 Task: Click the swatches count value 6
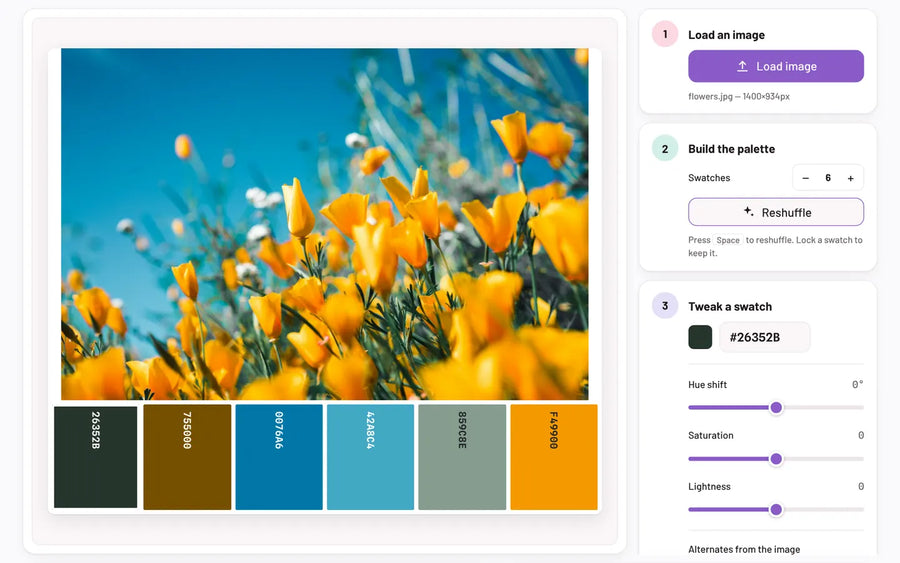tap(828, 178)
